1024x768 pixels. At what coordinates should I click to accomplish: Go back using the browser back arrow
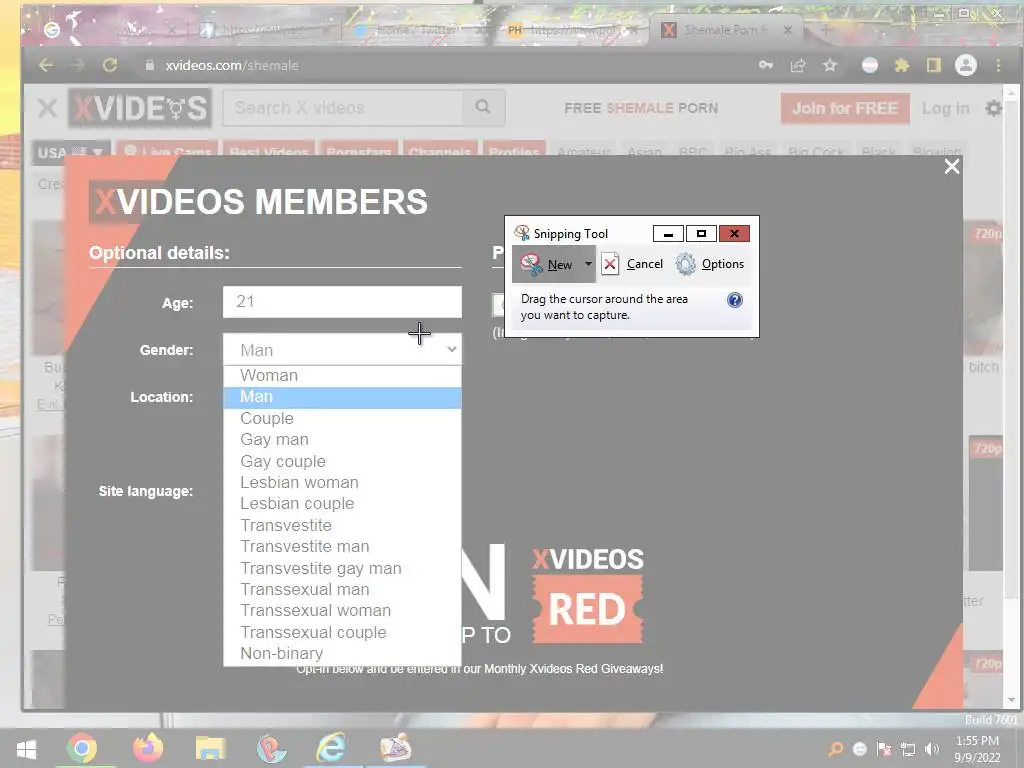(x=46, y=65)
